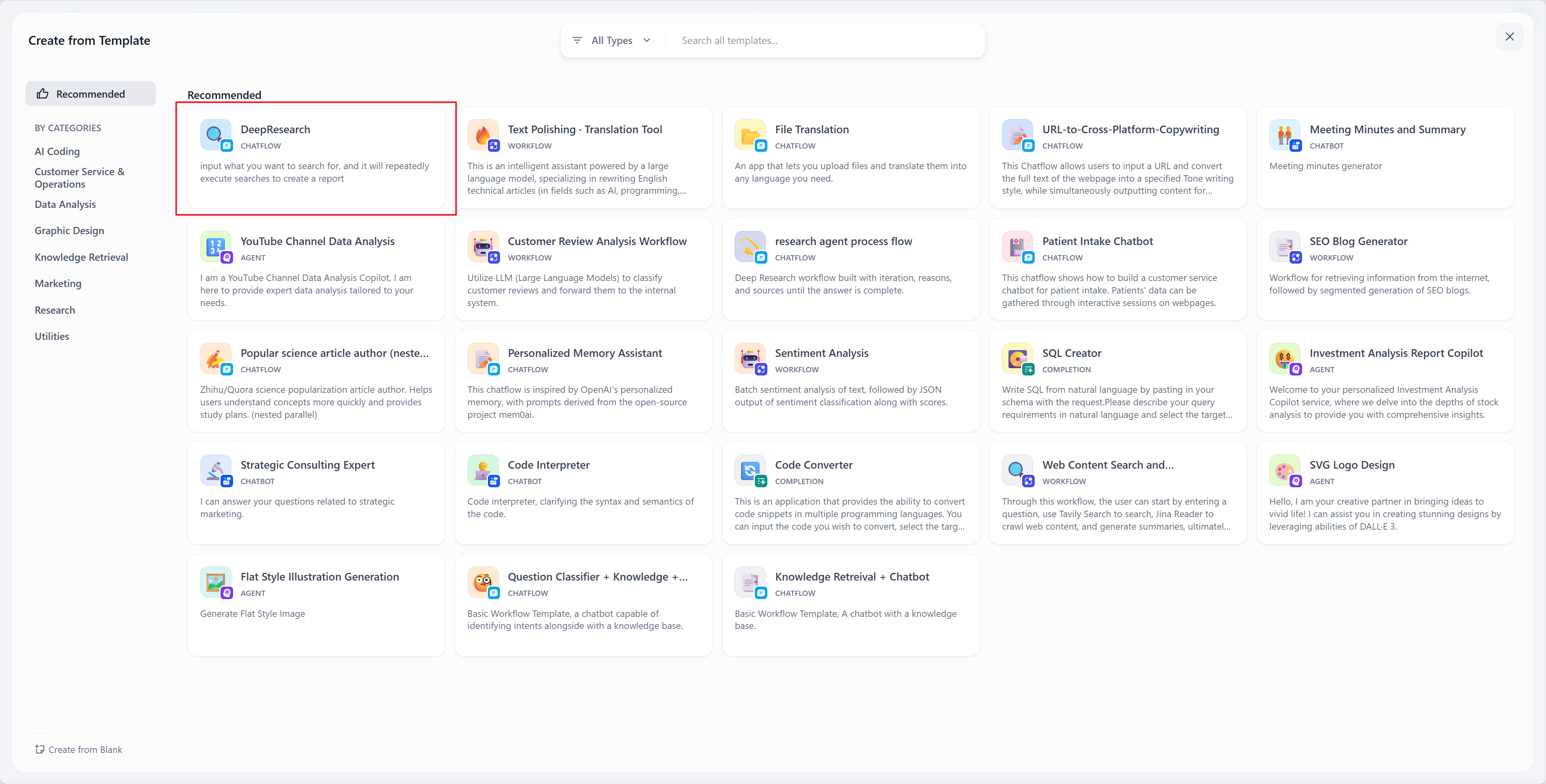Open the Marketing category
Image resolution: width=1546 pixels, height=784 pixels.
[58, 283]
